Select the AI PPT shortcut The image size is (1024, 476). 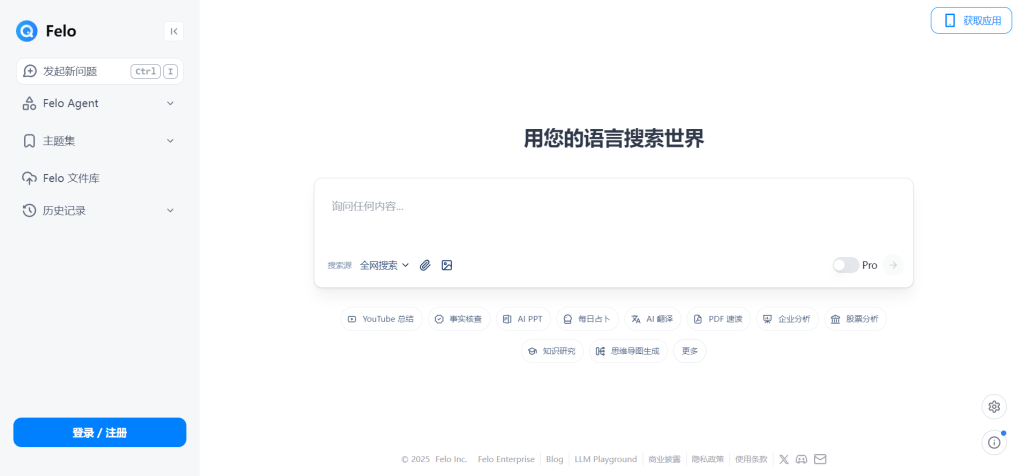(x=524, y=319)
